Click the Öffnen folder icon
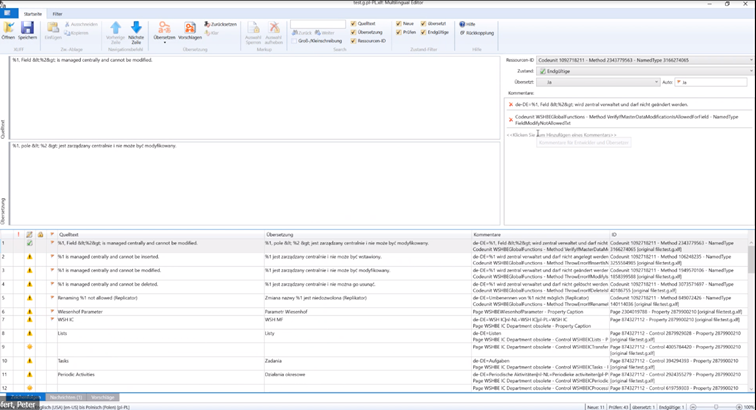The width and height of the screenshot is (756, 410). [x=8, y=28]
